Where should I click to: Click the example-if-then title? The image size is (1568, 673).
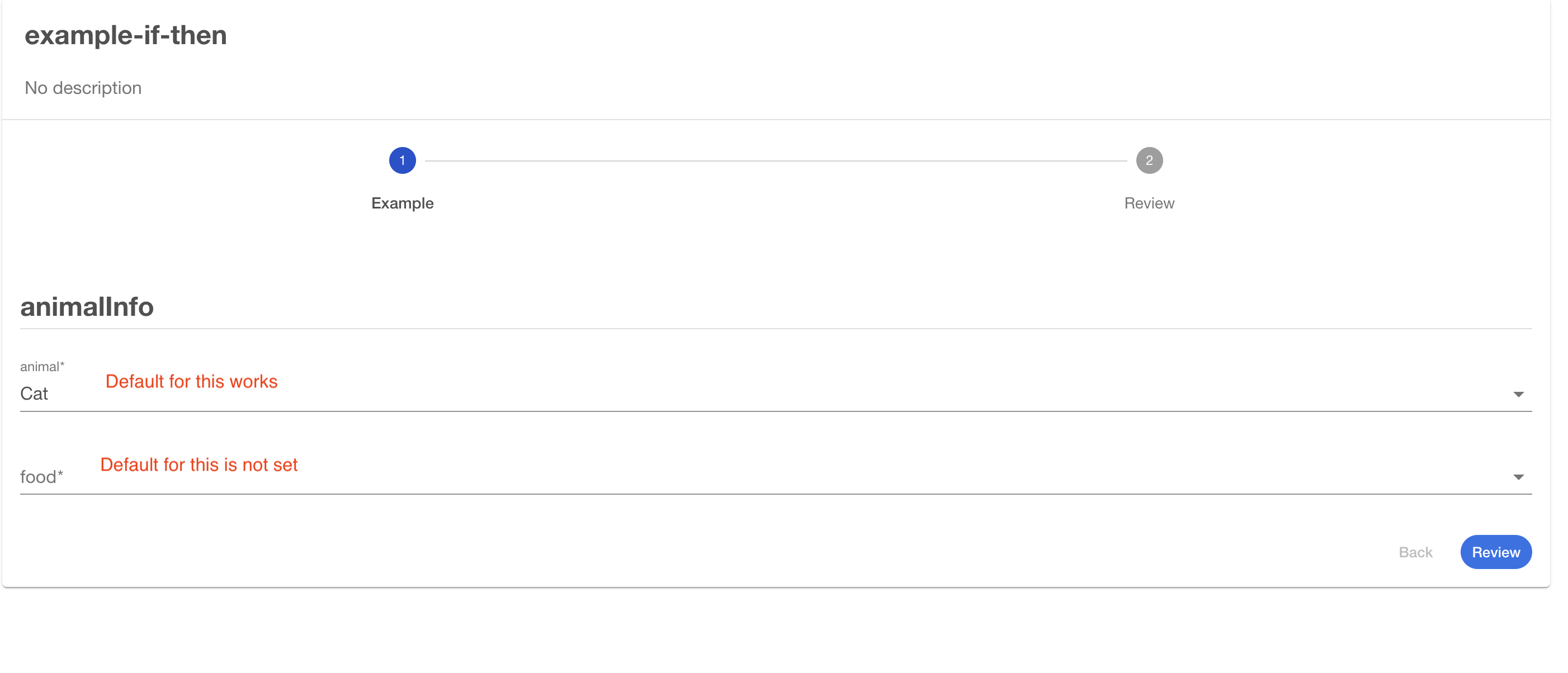[x=126, y=35]
